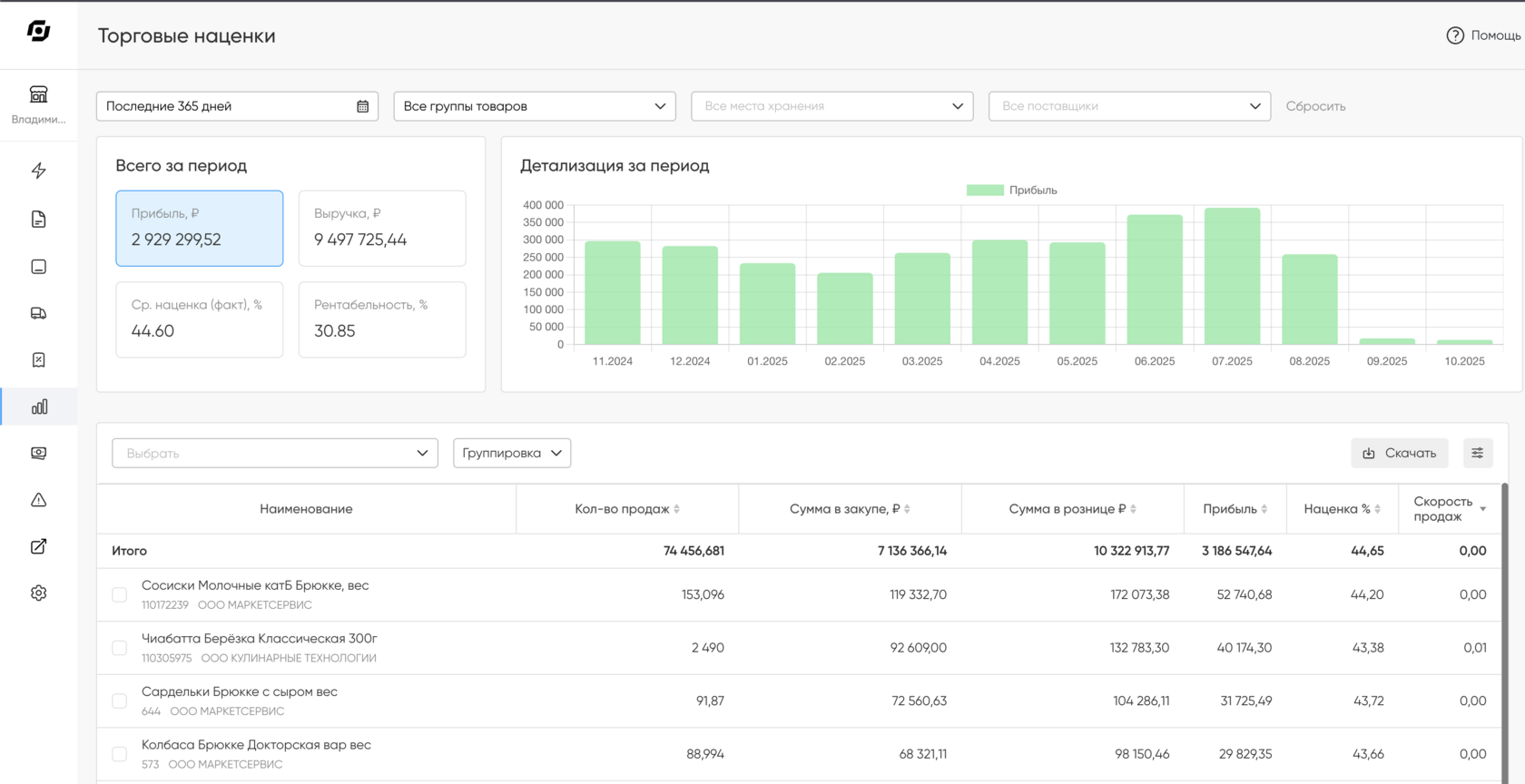1525x784 pixels.
Task: Open the warning triangle sidebar icon
Action: pos(38,500)
